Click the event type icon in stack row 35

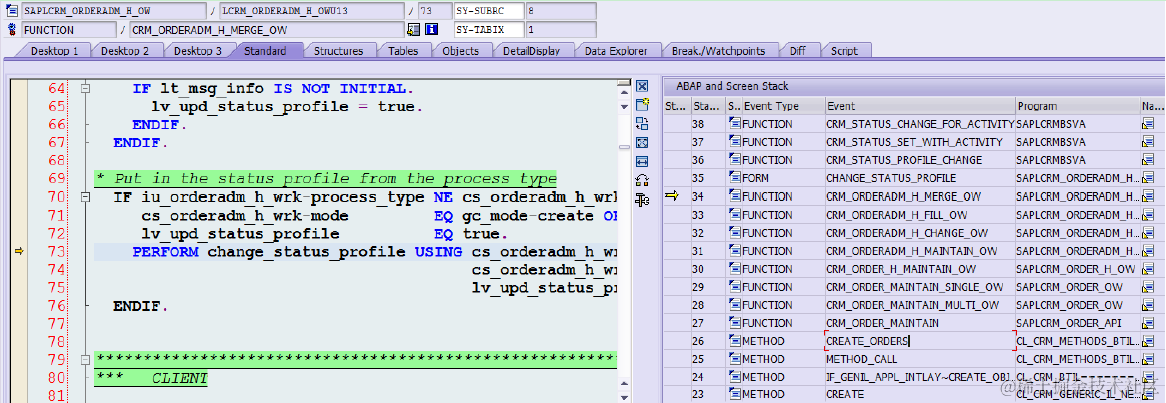click(x=735, y=178)
